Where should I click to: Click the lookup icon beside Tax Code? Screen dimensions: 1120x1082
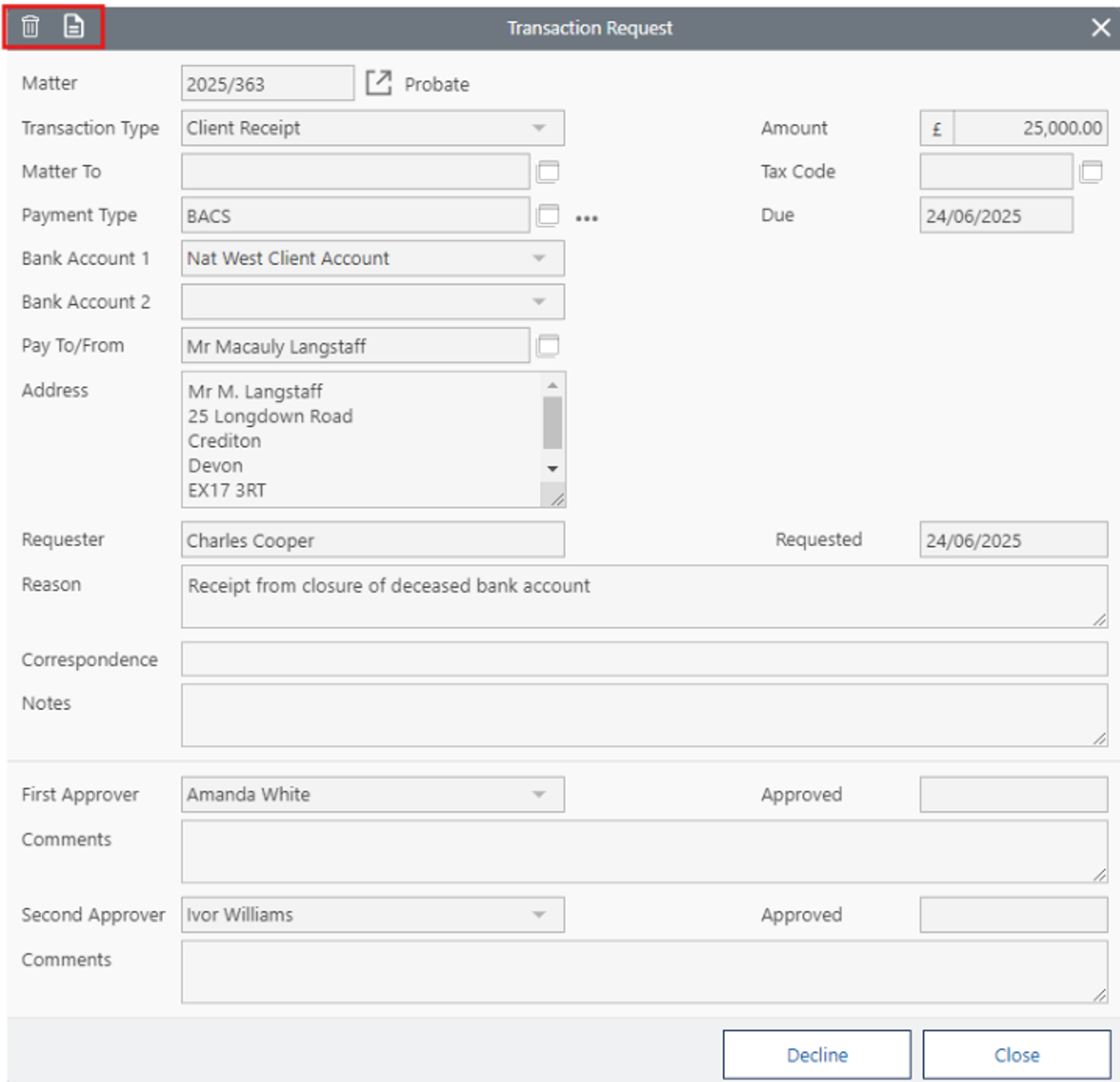click(x=1092, y=172)
